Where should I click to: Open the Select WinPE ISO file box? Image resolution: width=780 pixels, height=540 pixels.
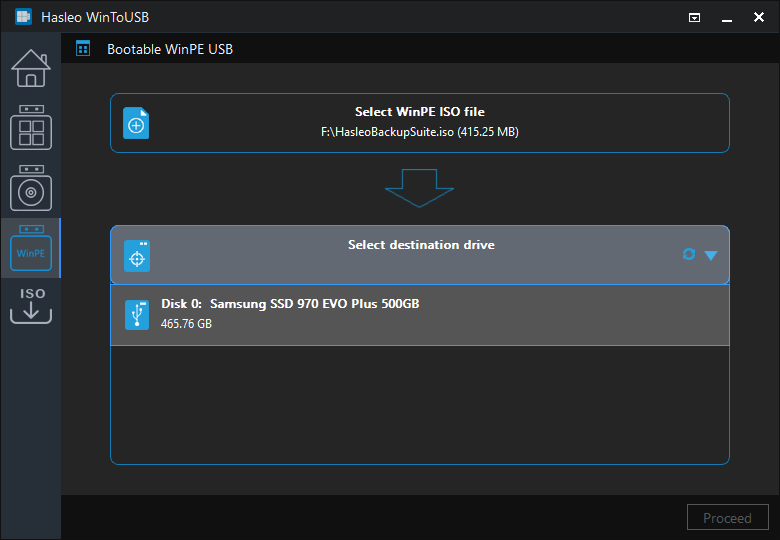[x=420, y=123]
